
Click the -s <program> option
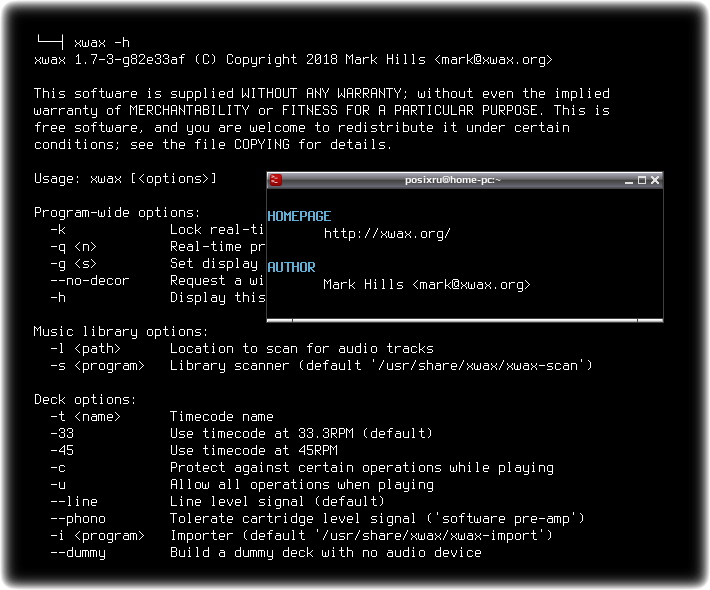click(x=97, y=365)
